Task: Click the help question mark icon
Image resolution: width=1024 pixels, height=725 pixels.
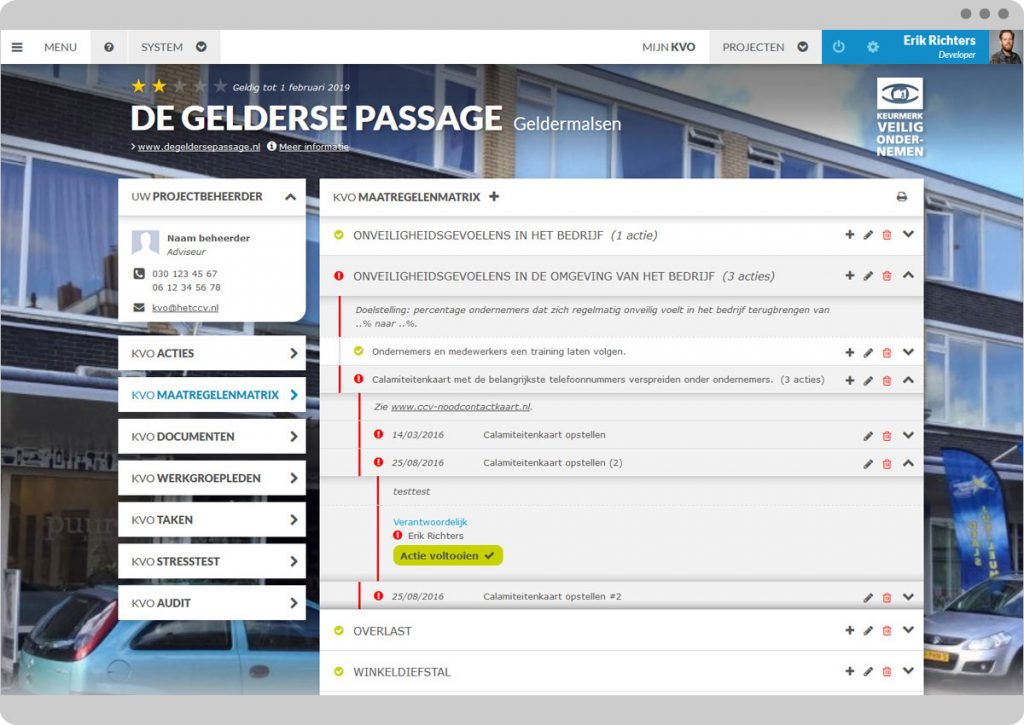Action: 109,47
